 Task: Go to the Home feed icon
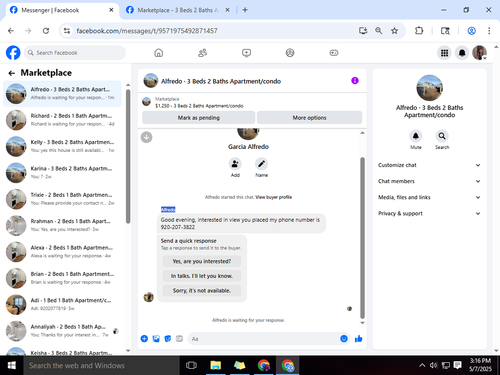pyautogui.click(x=159, y=53)
